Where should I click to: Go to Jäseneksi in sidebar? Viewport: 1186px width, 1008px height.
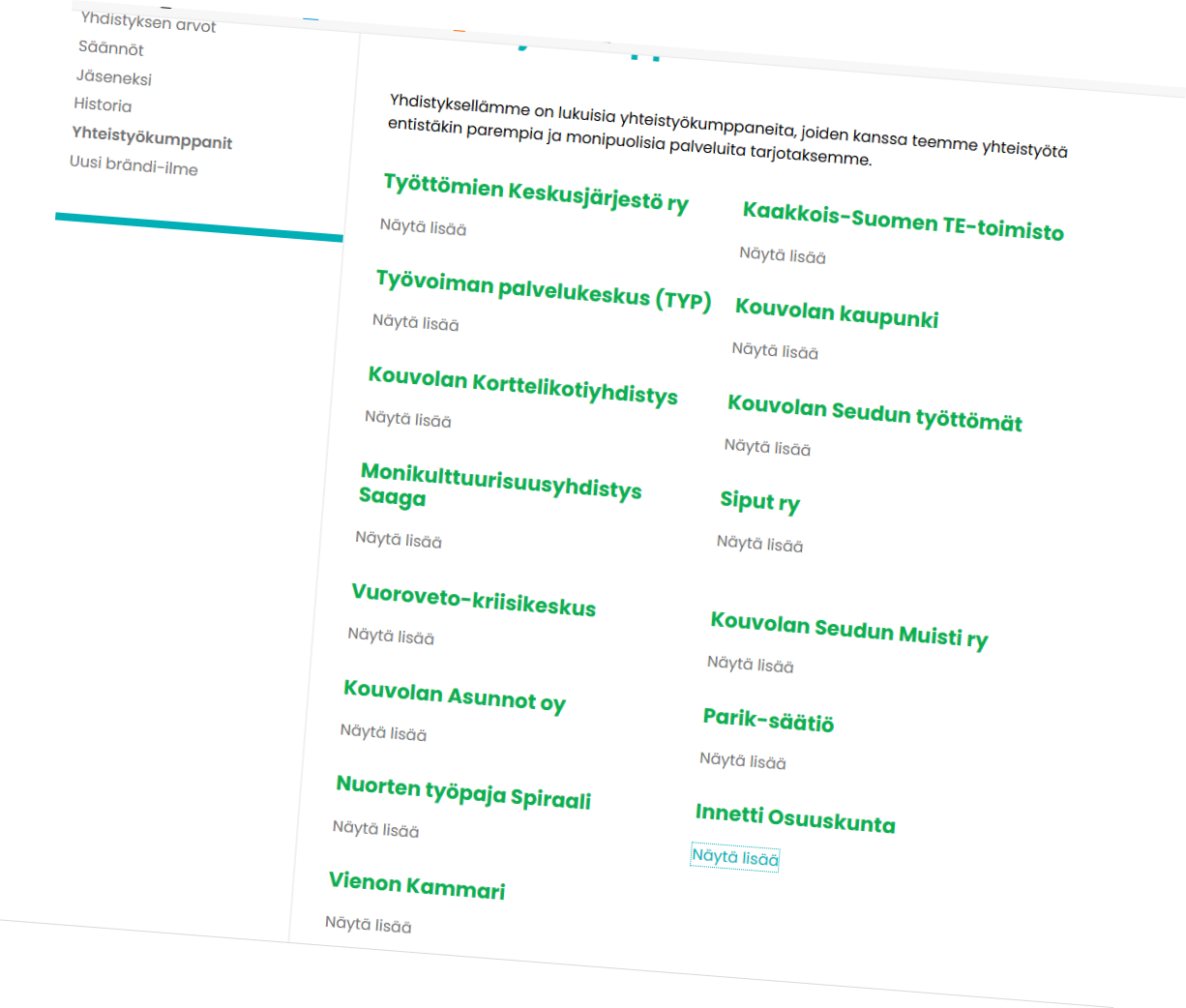coord(114,77)
